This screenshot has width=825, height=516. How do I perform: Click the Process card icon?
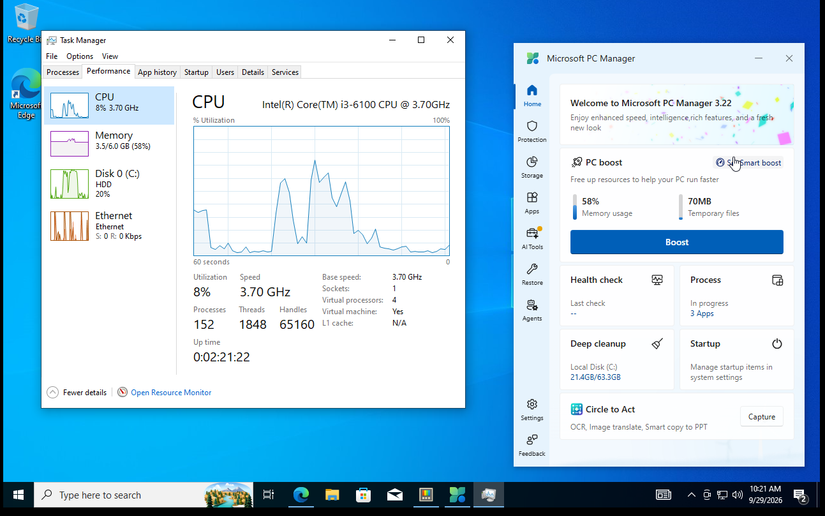pyautogui.click(x=777, y=280)
